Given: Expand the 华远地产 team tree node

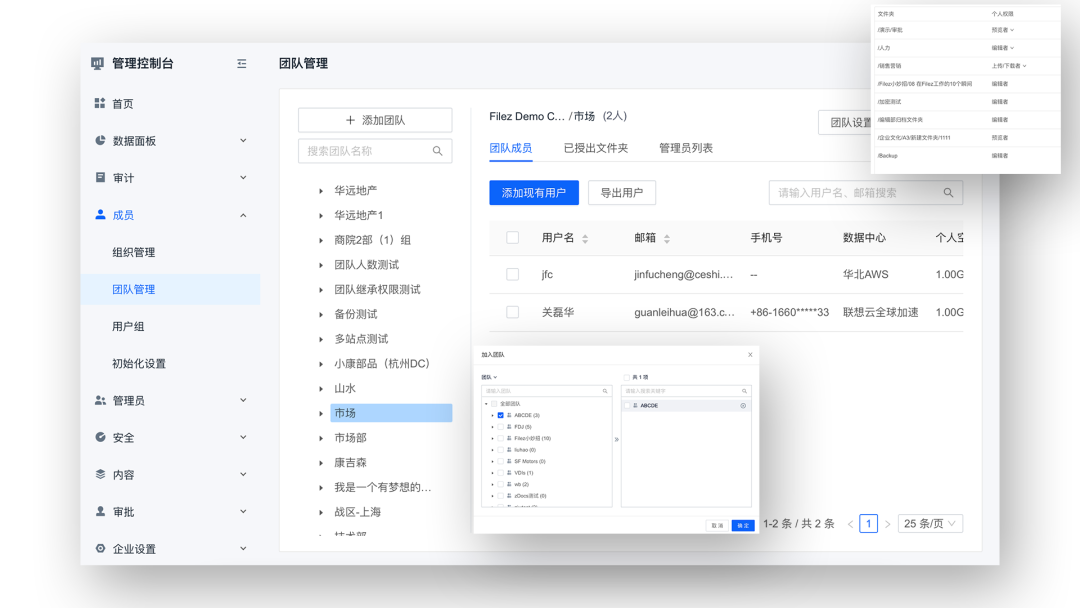Looking at the screenshot, I should (321, 191).
